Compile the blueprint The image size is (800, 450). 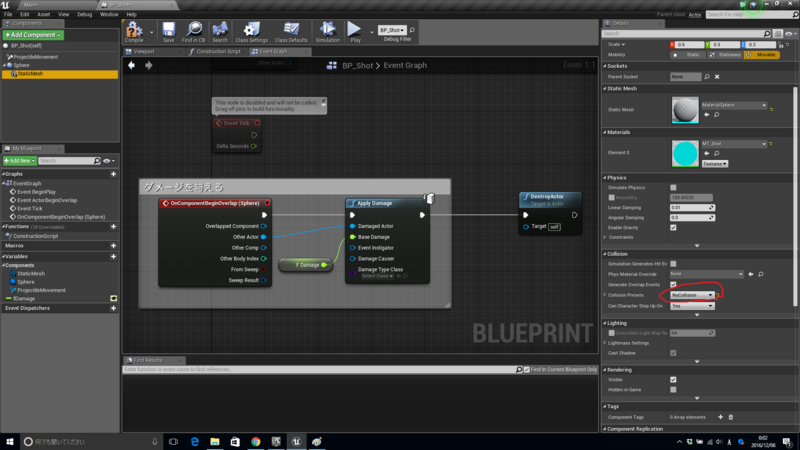pos(134,32)
